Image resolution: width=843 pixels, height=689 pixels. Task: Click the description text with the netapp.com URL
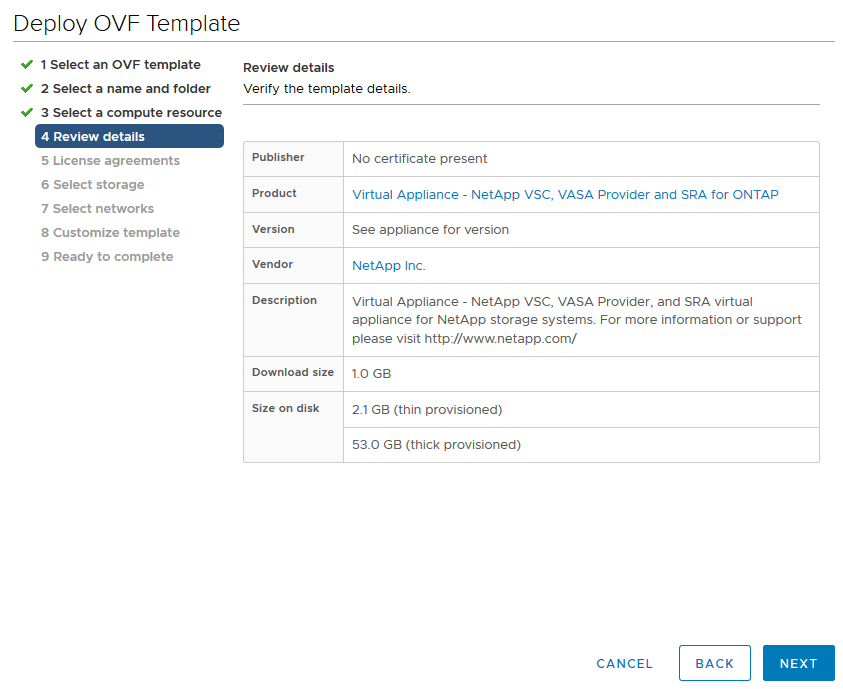pyautogui.click(x=576, y=320)
